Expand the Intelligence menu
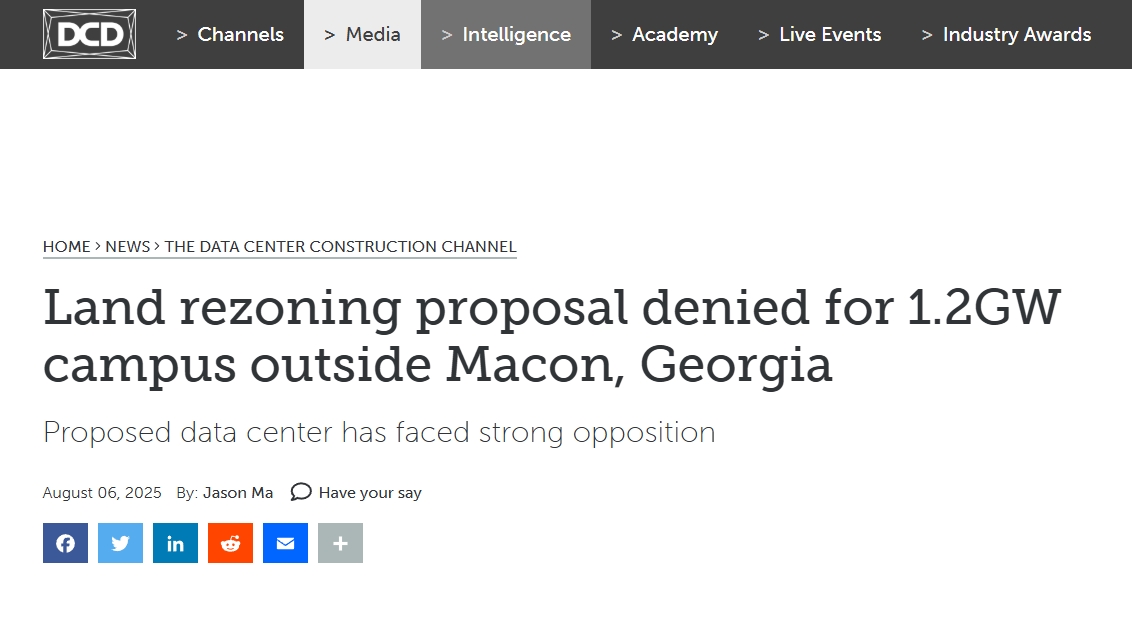This screenshot has width=1132, height=617. click(x=506, y=35)
